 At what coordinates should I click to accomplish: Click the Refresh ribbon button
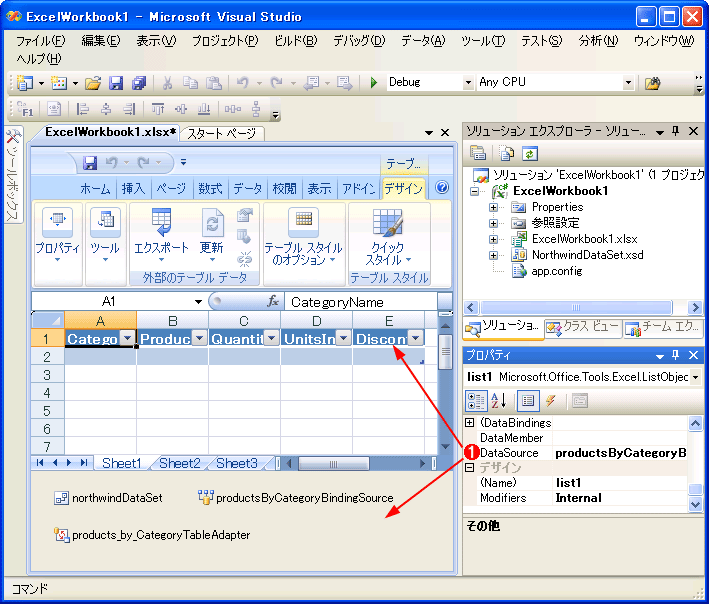pos(212,236)
